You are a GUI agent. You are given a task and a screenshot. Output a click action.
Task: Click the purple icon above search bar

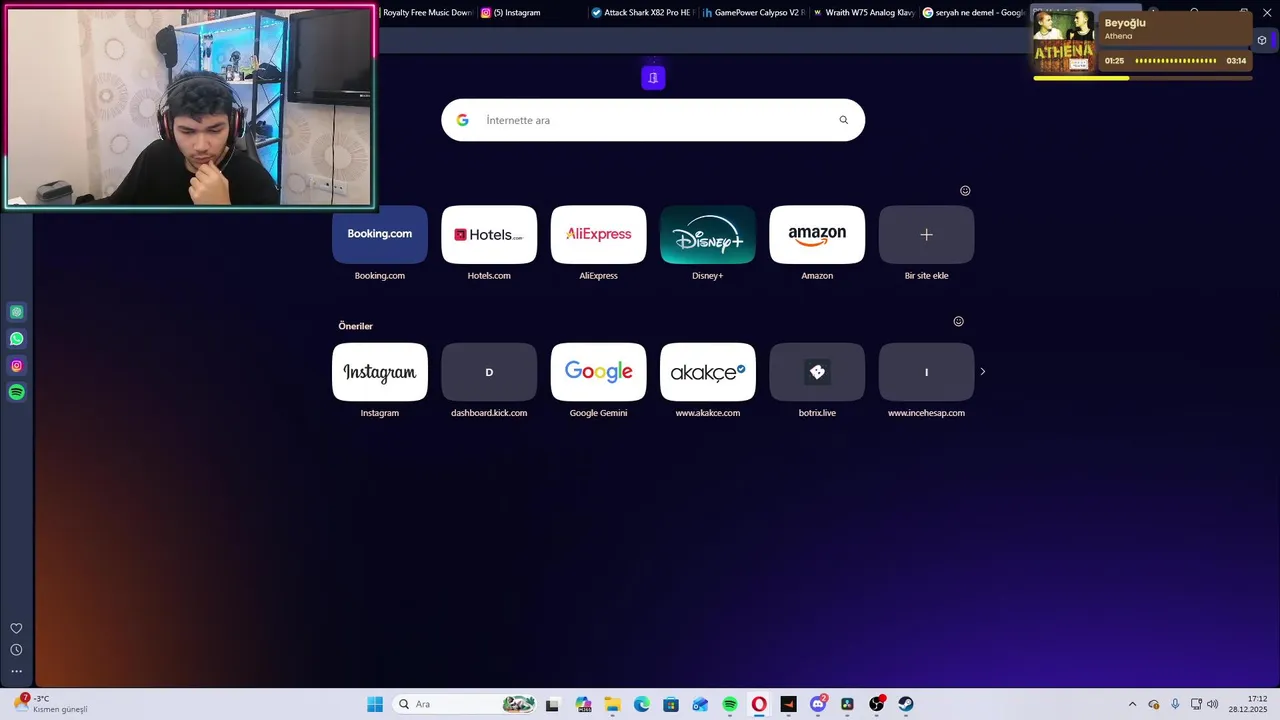tap(653, 78)
